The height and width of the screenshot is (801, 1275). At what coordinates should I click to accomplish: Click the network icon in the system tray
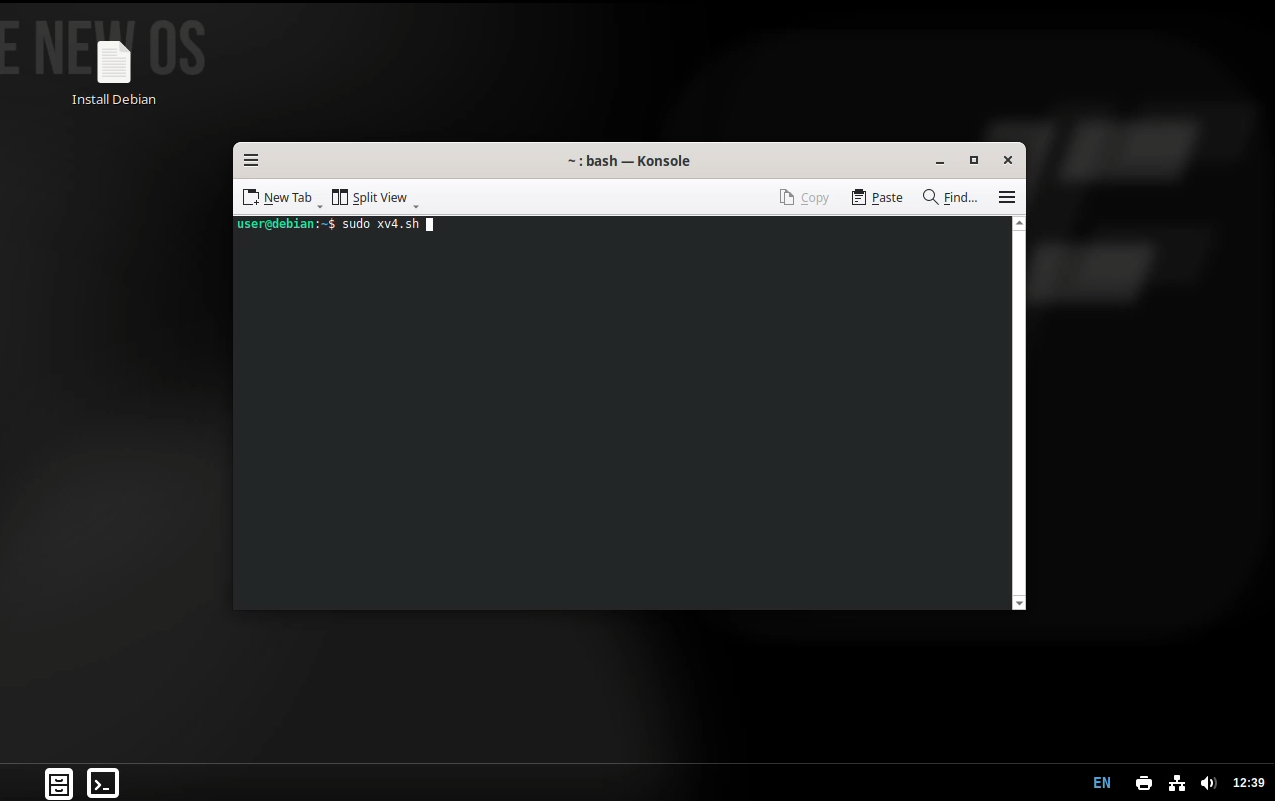tap(1176, 783)
